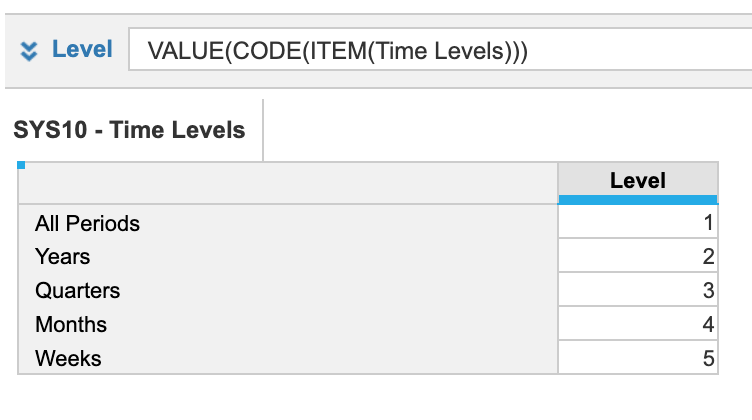The height and width of the screenshot is (420, 752).
Task: Select the Weeks row header
Action: pos(288,358)
